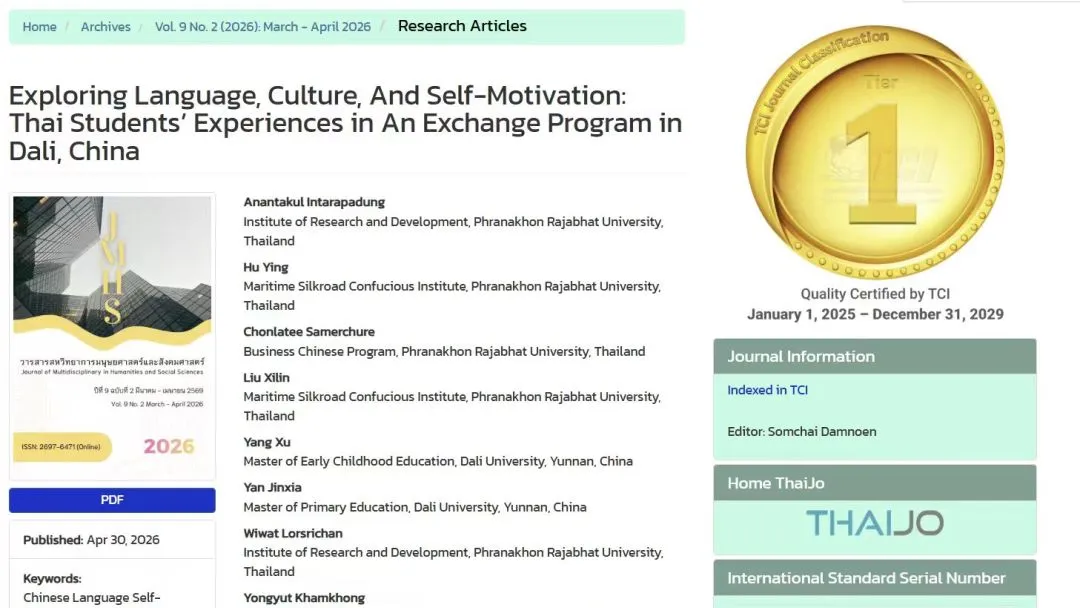Click Research Articles in the breadcrumb
Viewport: 1080px width, 608px height.
point(462,26)
